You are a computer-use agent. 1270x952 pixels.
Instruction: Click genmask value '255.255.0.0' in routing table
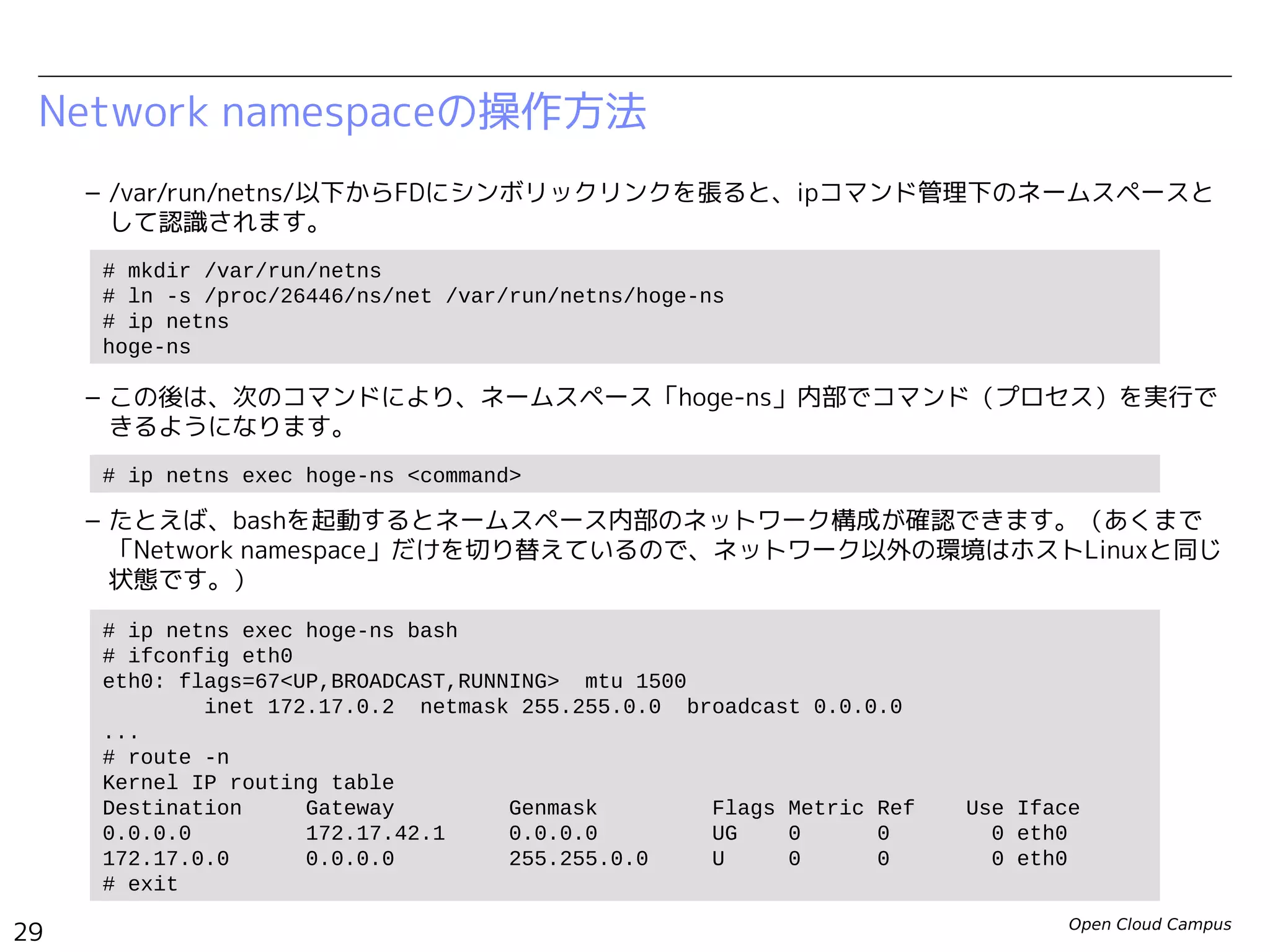[579, 858]
